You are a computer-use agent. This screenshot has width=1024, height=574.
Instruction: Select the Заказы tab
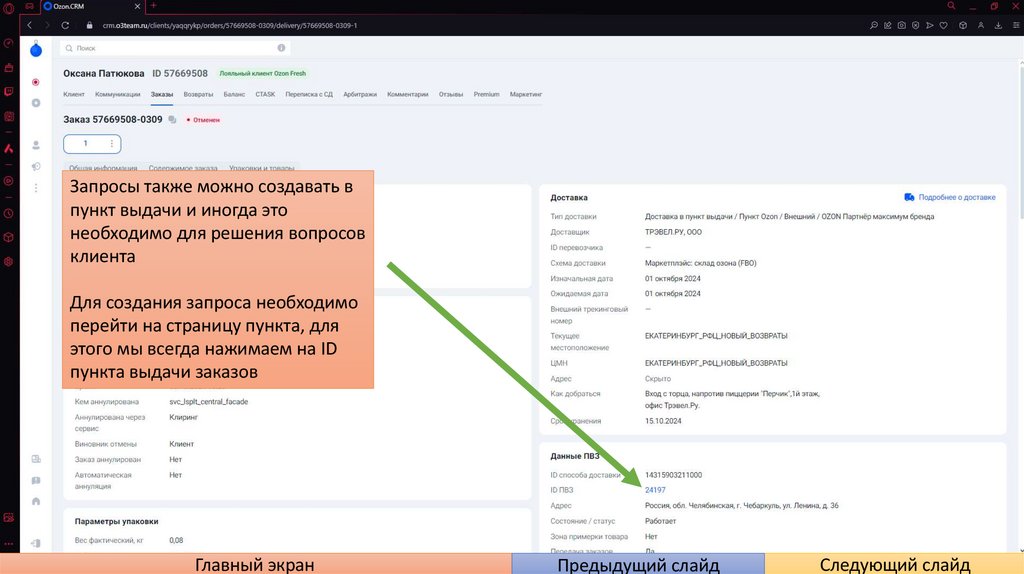[x=162, y=94]
